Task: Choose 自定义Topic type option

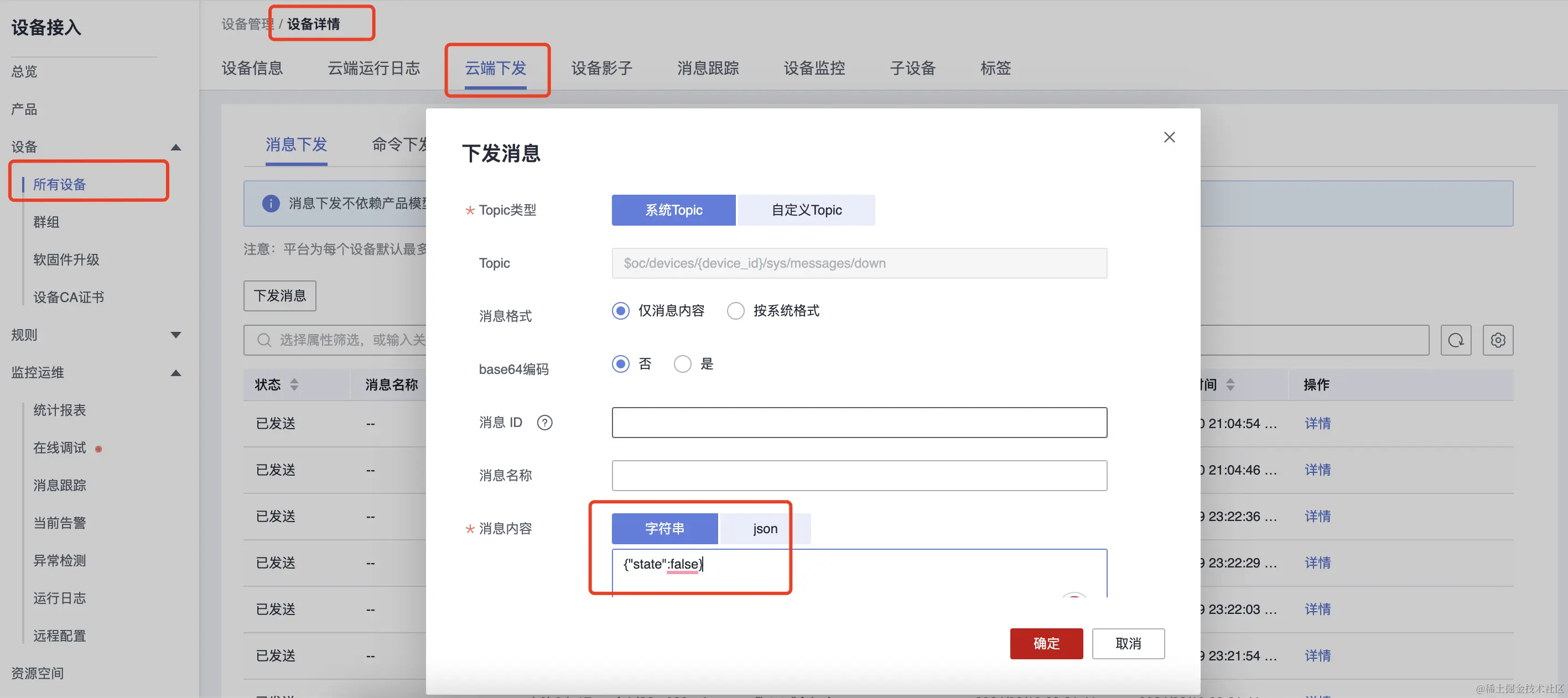Action: (x=806, y=210)
